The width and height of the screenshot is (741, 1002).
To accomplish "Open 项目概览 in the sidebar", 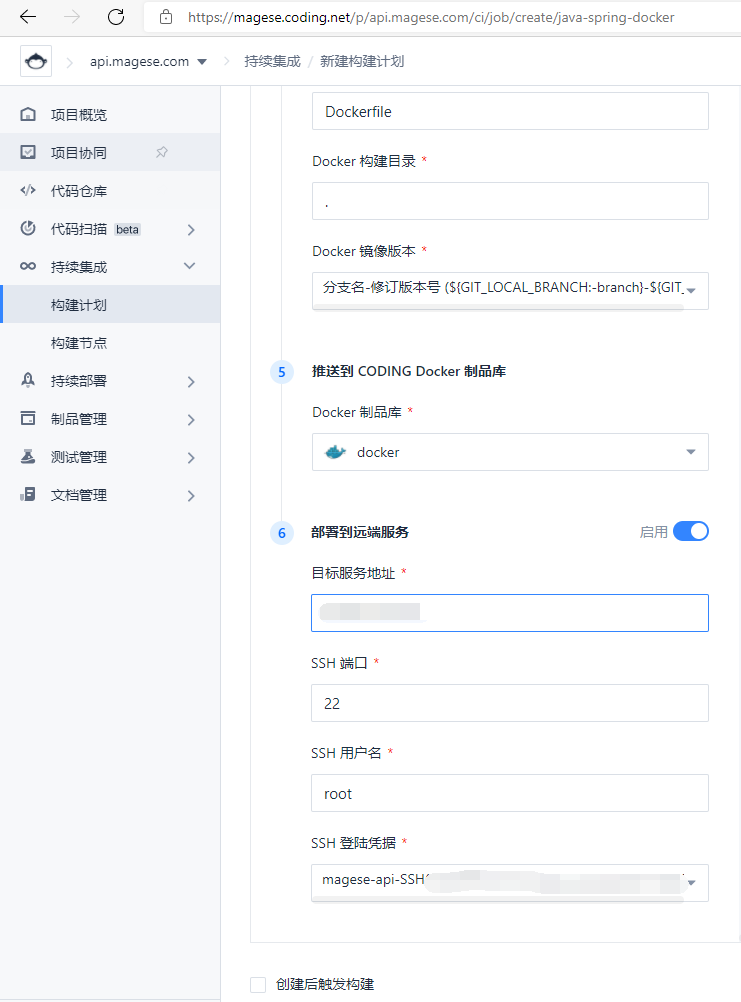I will click(x=110, y=114).
